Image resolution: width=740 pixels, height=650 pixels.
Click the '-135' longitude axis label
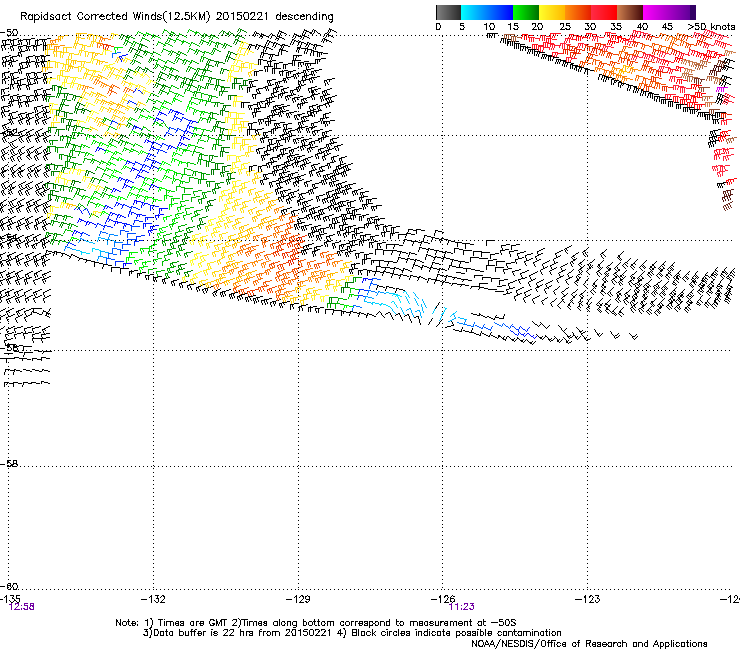tap(9, 599)
